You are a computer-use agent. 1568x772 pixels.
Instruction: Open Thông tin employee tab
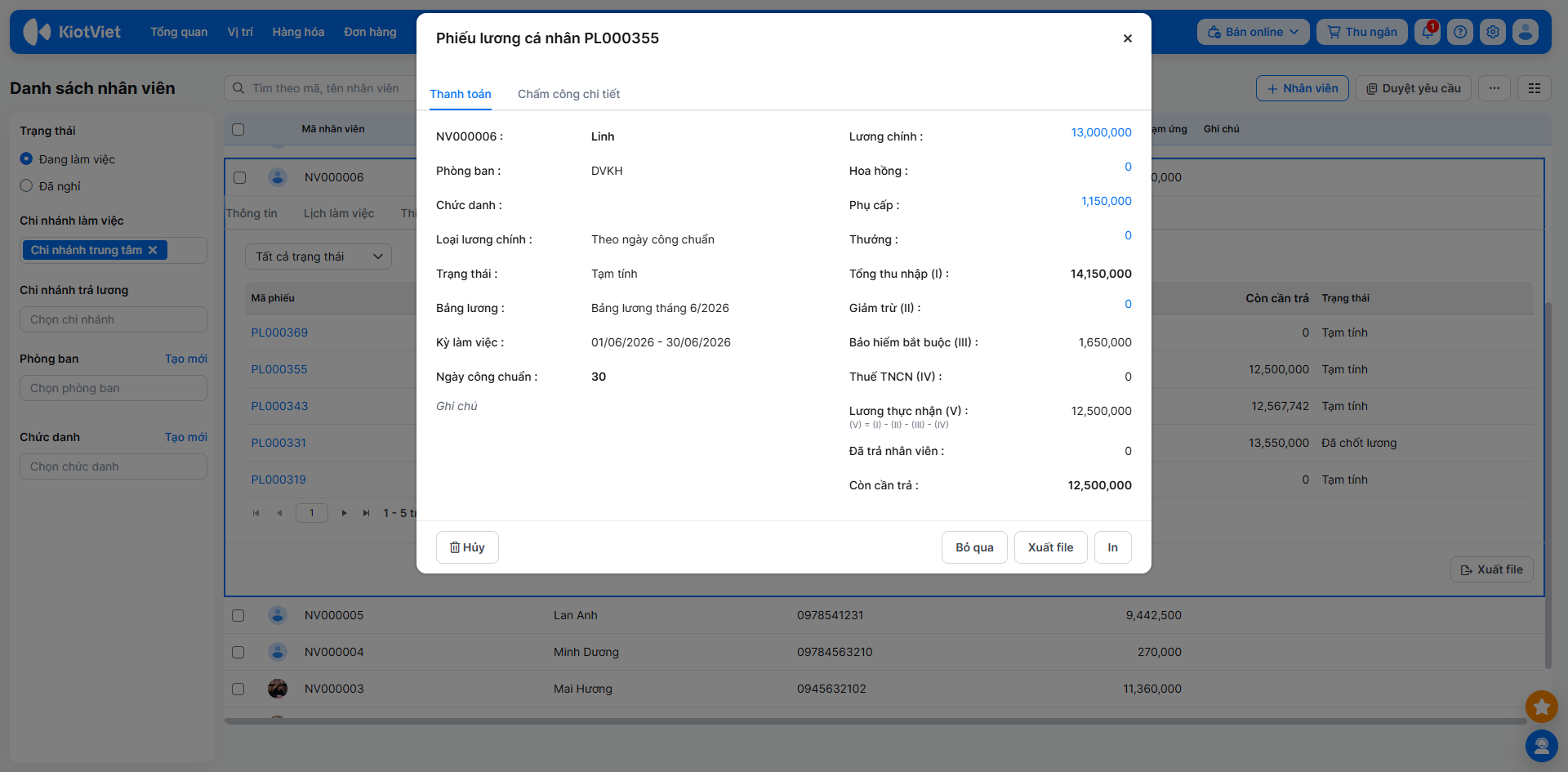252,213
